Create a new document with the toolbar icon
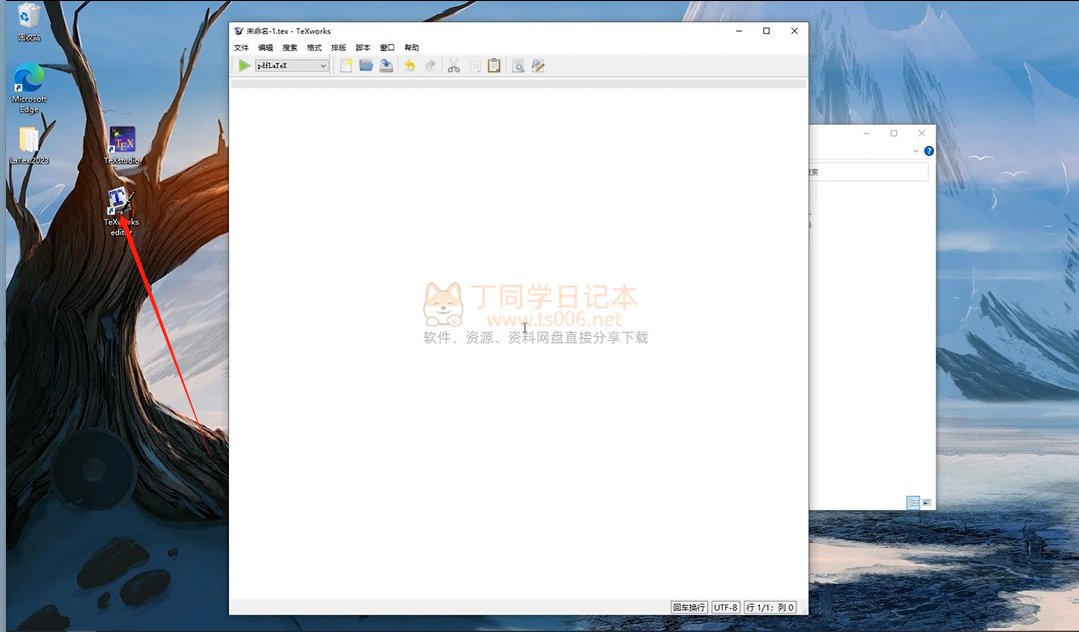This screenshot has width=1079, height=632. click(x=346, y=65)
